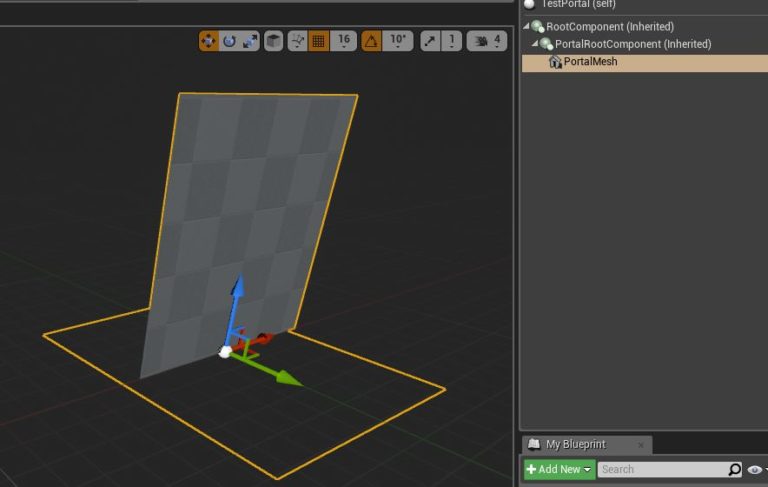Toggle world/local coordinate system cube icon

pyautogui.click(x=274, y=41)
